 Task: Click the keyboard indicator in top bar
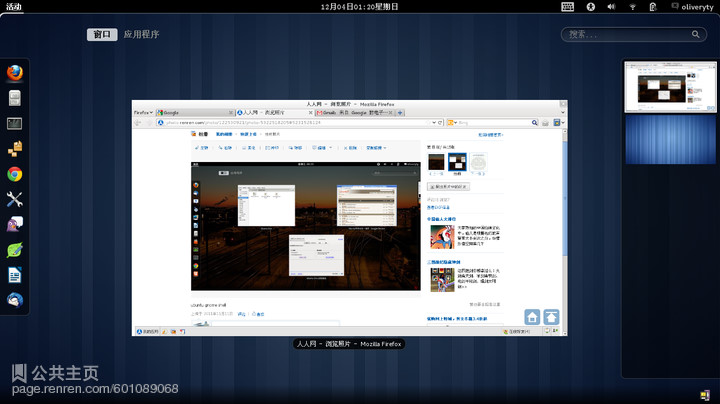click(568, 6)
